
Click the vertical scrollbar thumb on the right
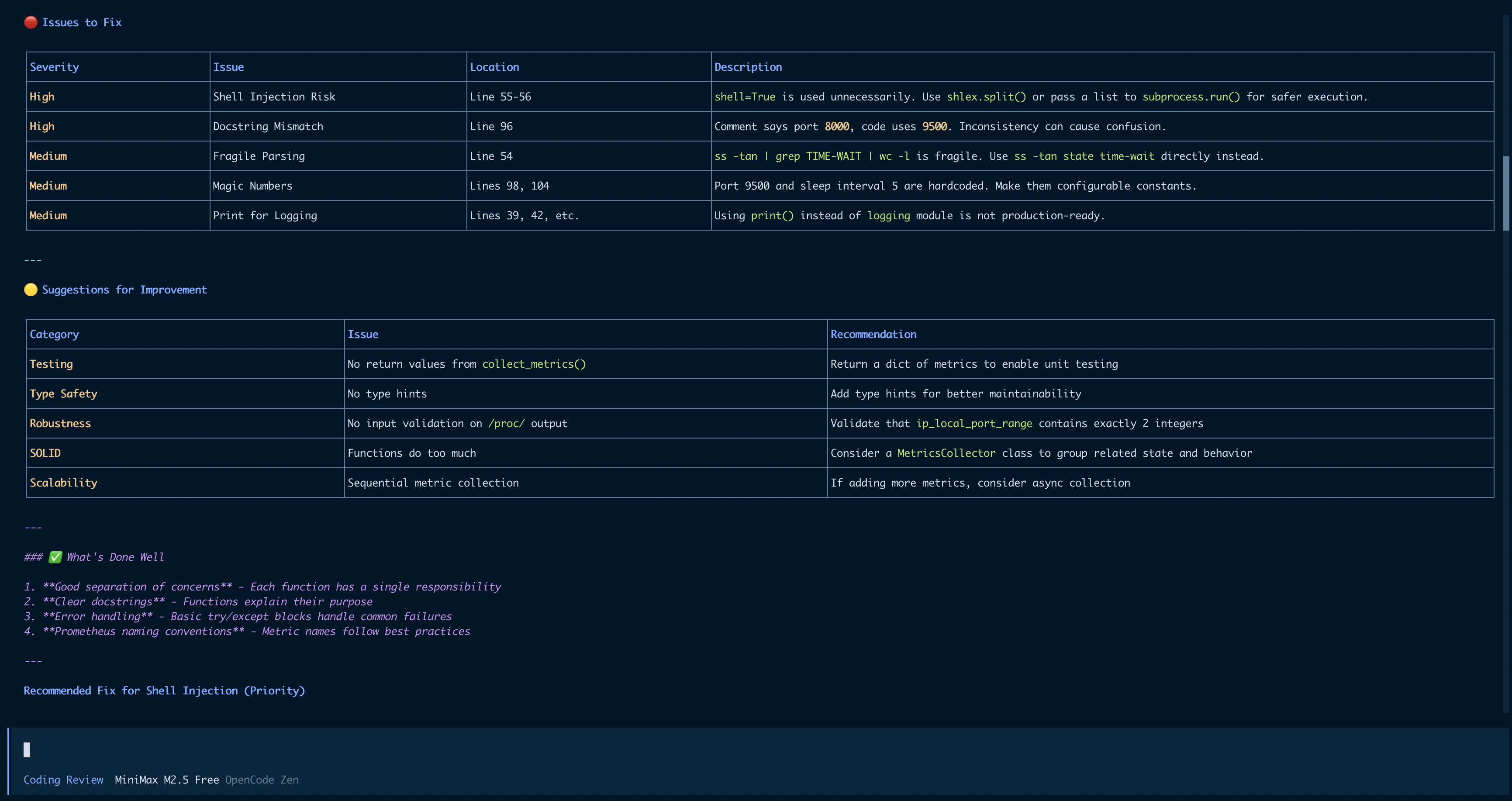pyautogui.click(x=1505, y=193)
